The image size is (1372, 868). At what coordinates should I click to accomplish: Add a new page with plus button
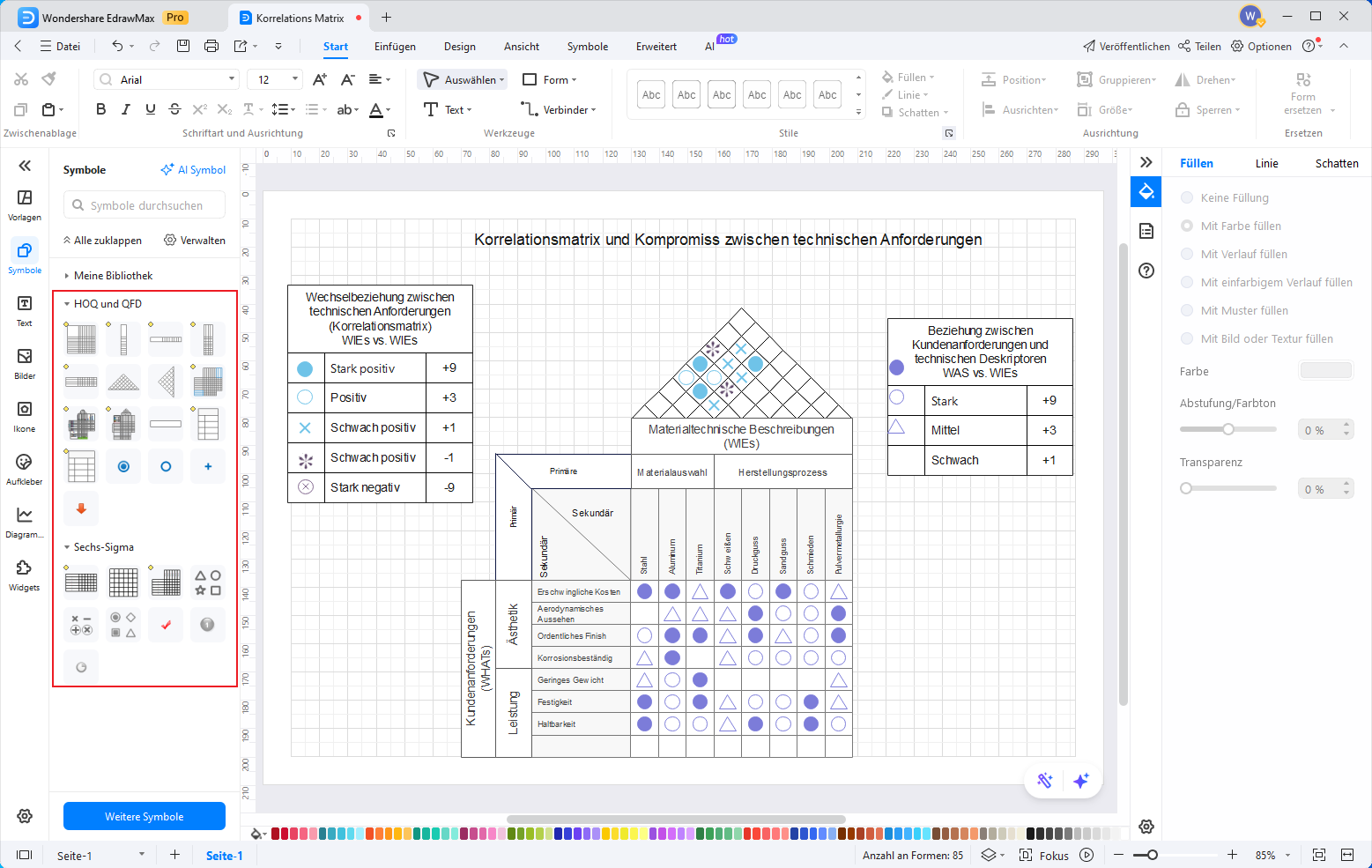(174, 855)
